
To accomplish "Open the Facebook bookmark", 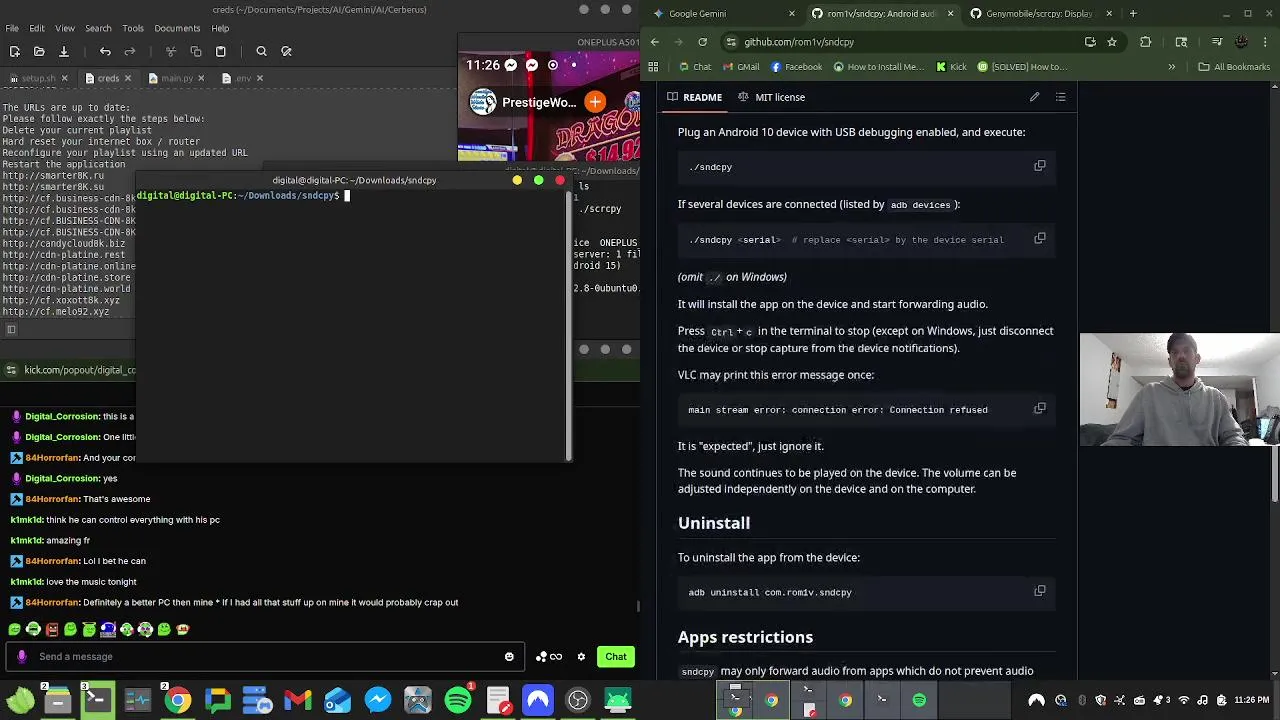I will tap(796, 67).
